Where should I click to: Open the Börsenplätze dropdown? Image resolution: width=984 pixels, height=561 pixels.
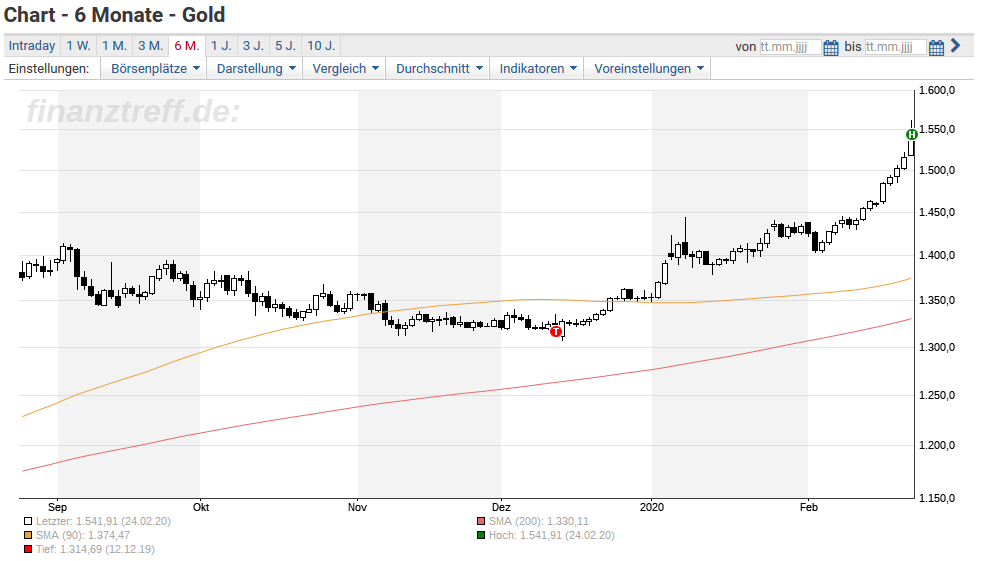click(x=155, y=68)
